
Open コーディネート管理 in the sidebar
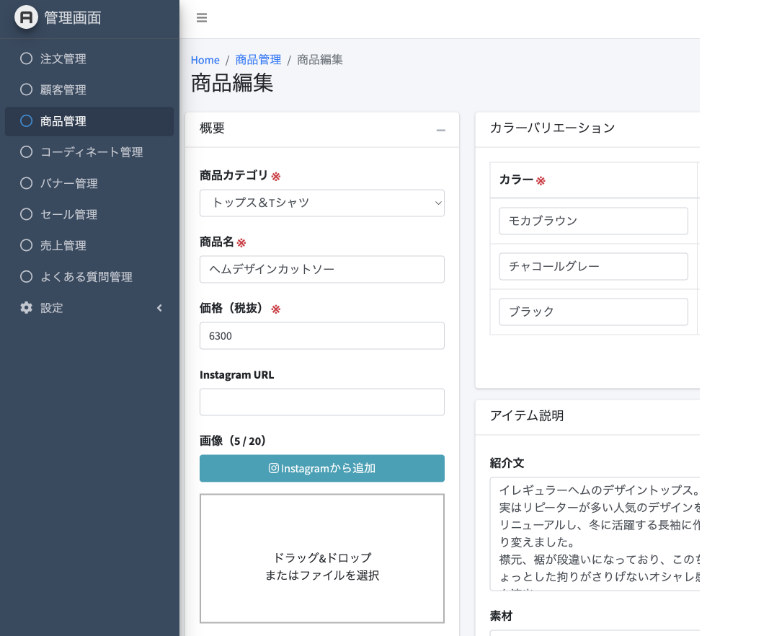[x=91, y=152]
